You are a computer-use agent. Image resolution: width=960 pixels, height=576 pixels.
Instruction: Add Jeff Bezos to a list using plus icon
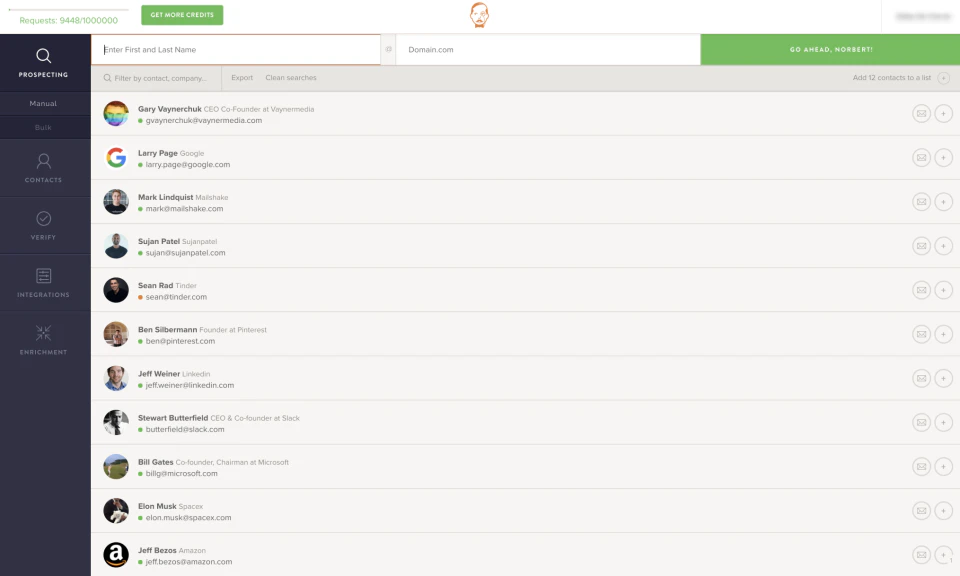click(944, 554)
